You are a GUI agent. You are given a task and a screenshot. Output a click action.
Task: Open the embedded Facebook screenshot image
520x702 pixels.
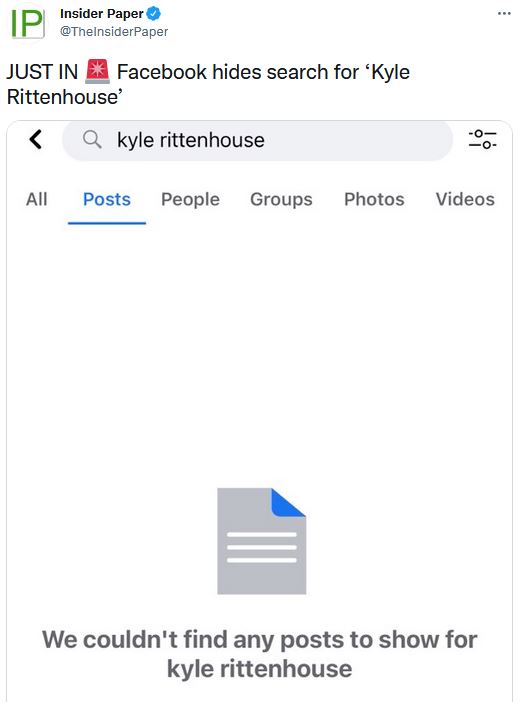pos(259,411)
